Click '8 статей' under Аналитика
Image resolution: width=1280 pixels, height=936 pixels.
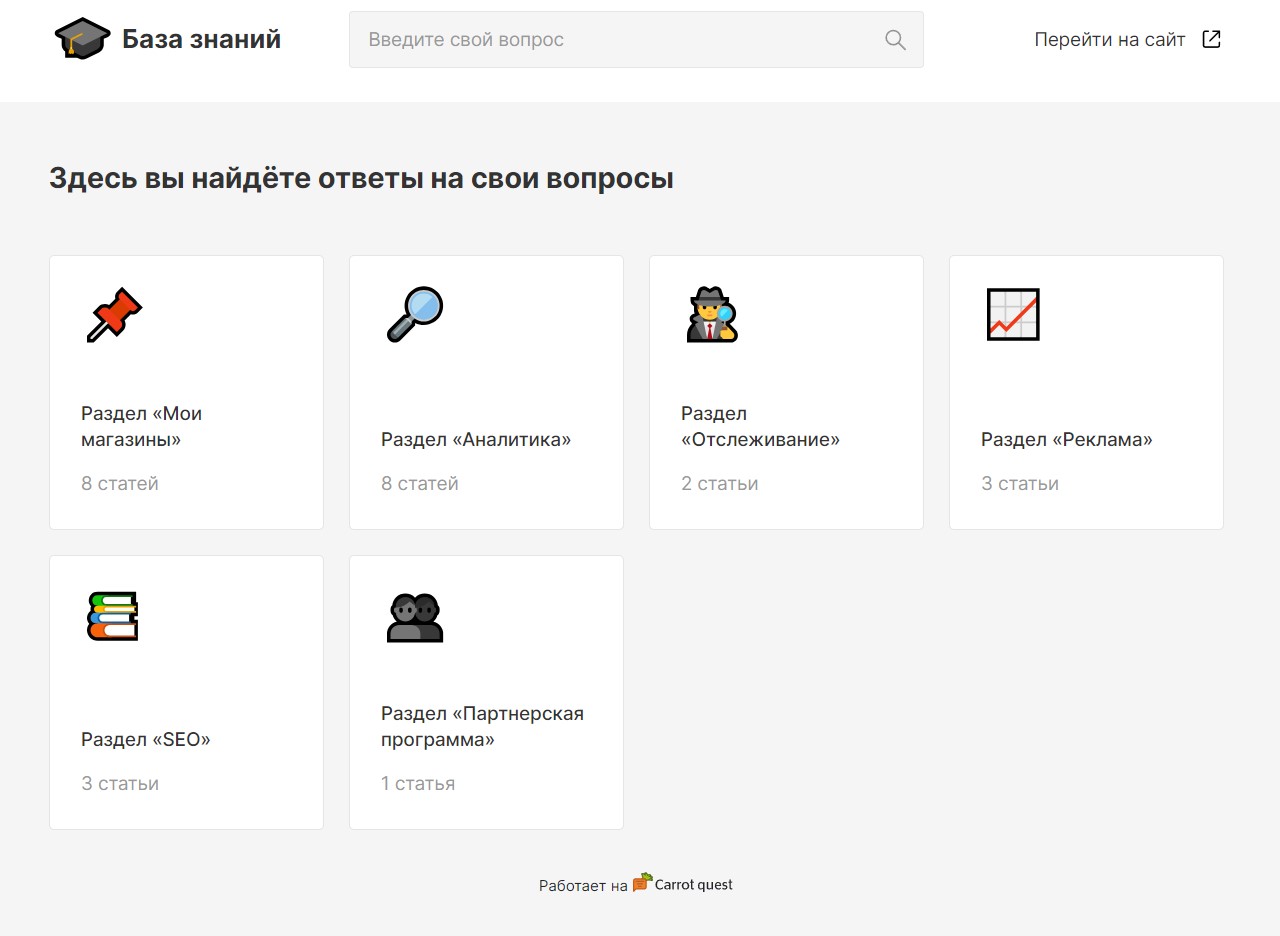[x=420, y=484]
